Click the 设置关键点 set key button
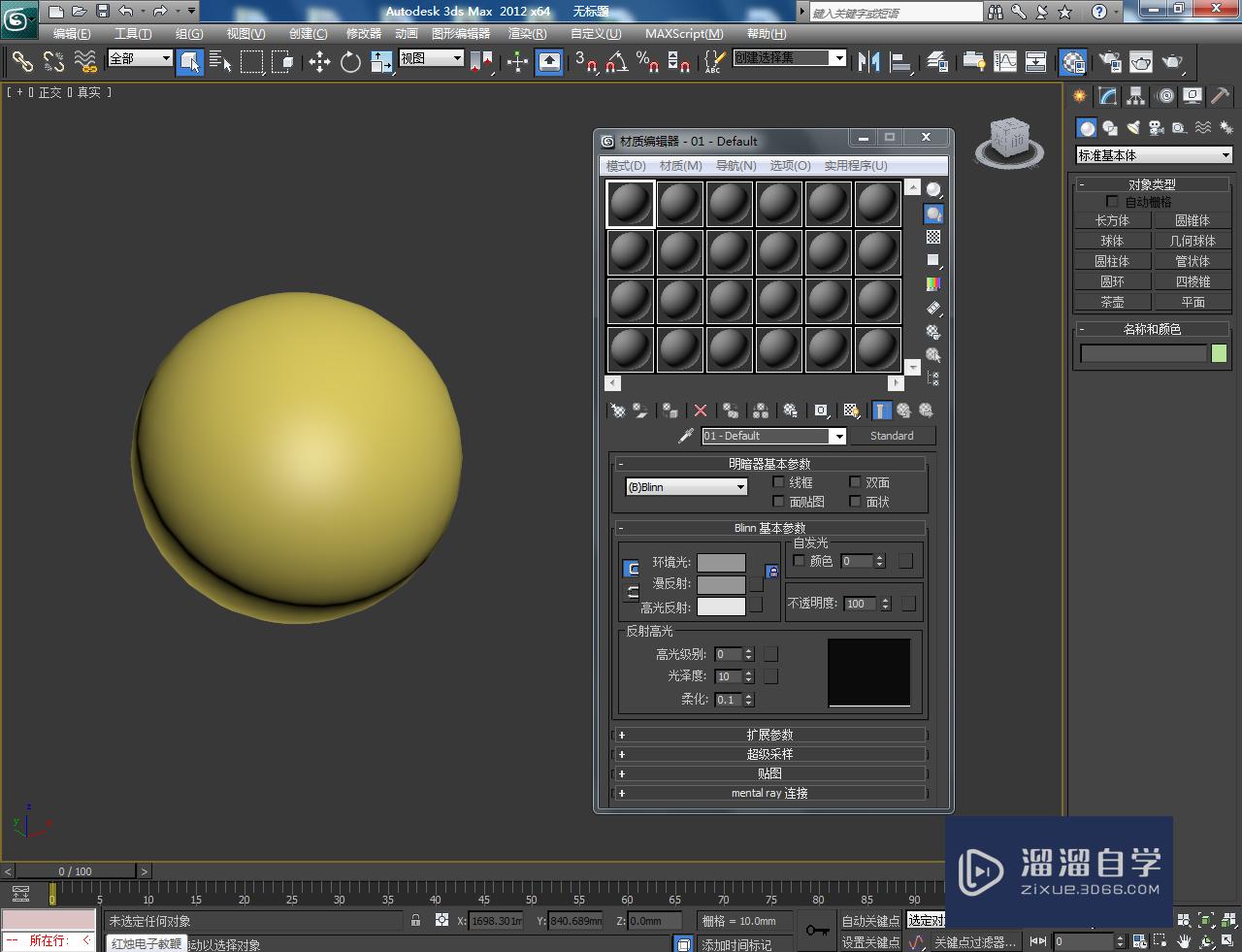Screen dimensions: 1242x952 coord(870,942)
